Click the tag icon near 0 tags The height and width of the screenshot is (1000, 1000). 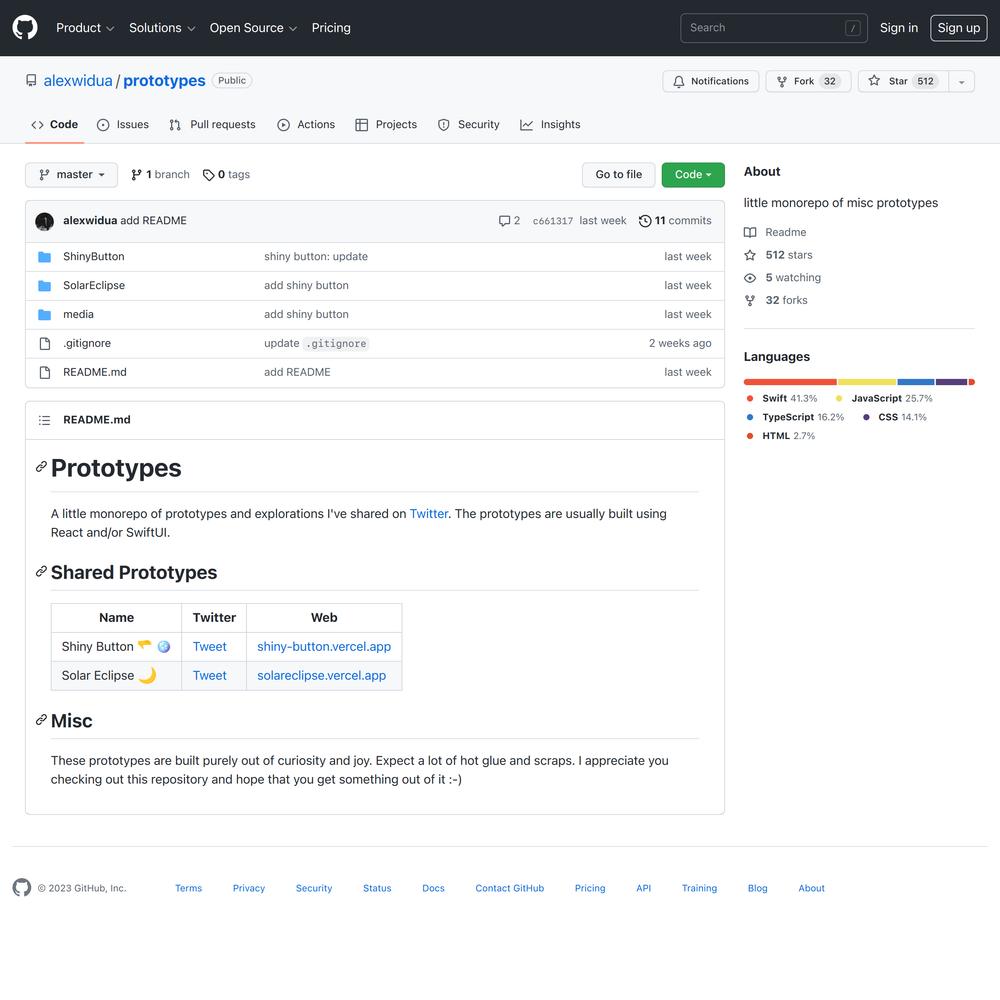click(x=208, y=175)
